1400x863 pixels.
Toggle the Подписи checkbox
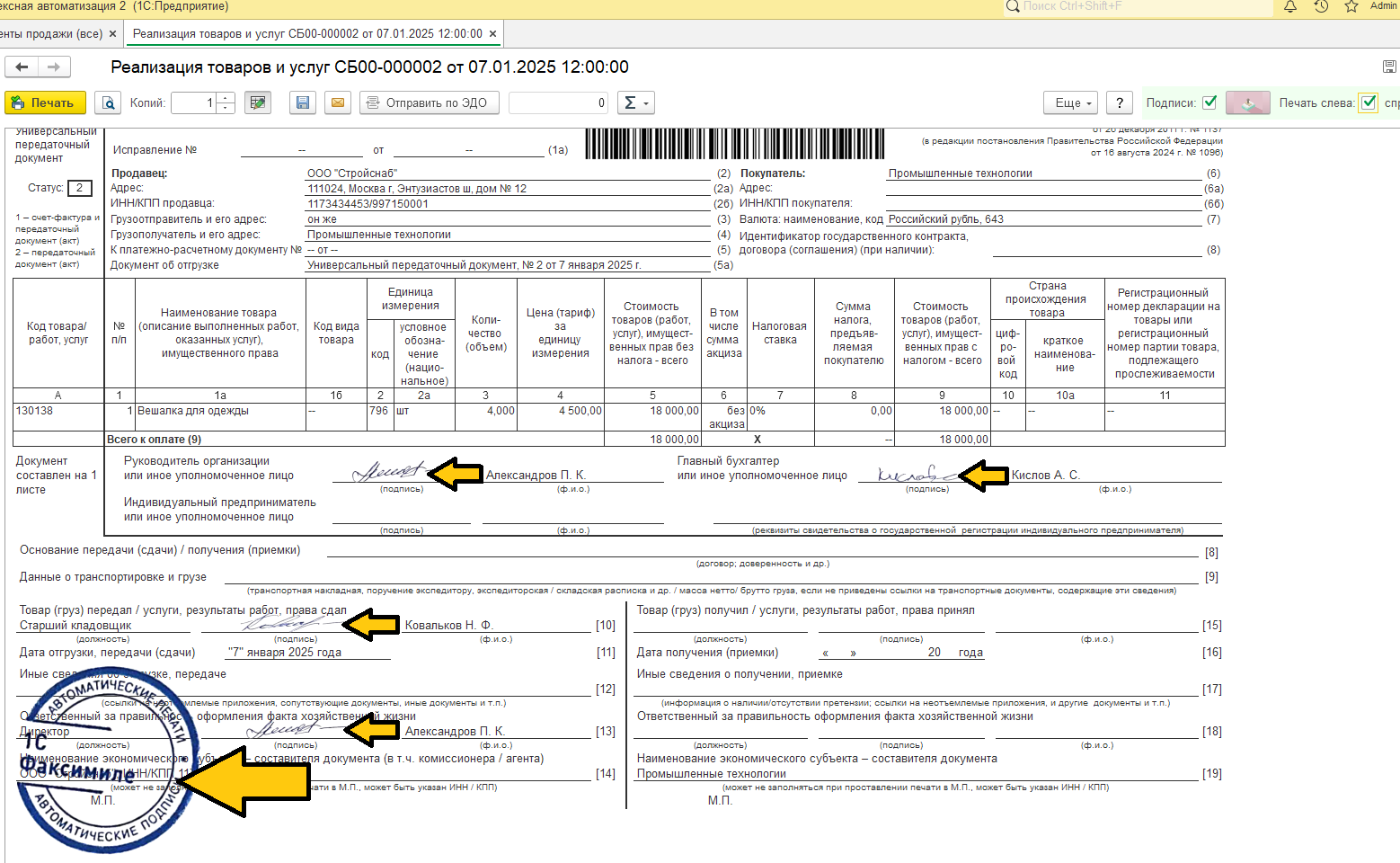[1209, 102]
